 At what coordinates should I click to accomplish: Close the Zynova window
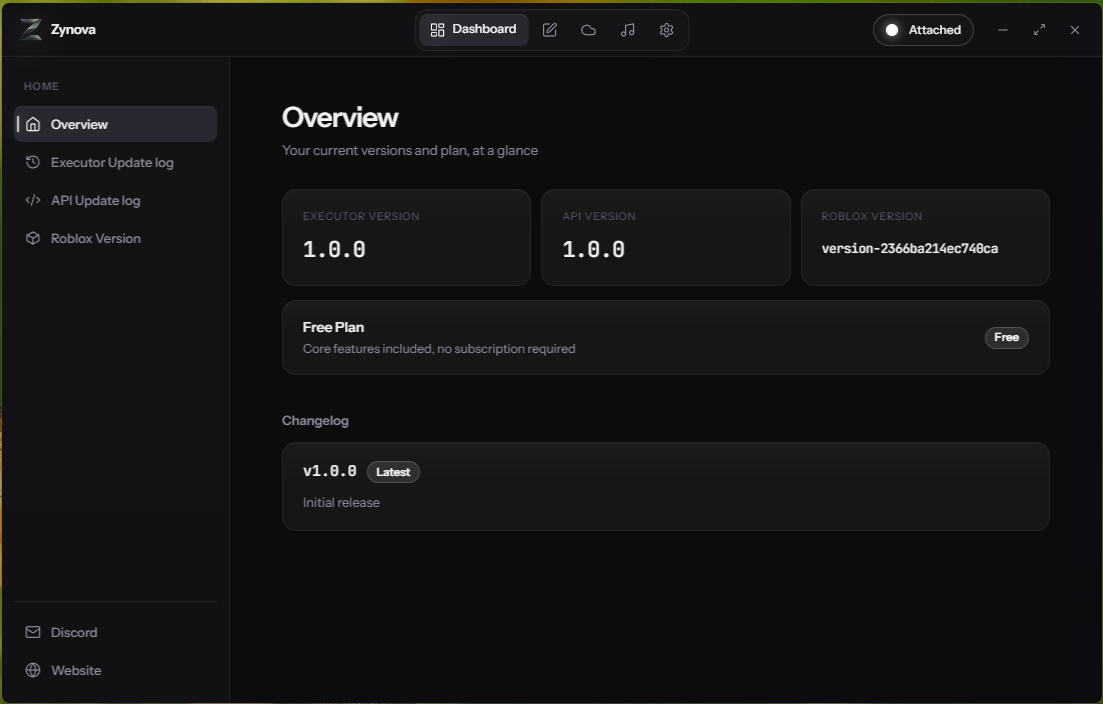point(1075,30)
